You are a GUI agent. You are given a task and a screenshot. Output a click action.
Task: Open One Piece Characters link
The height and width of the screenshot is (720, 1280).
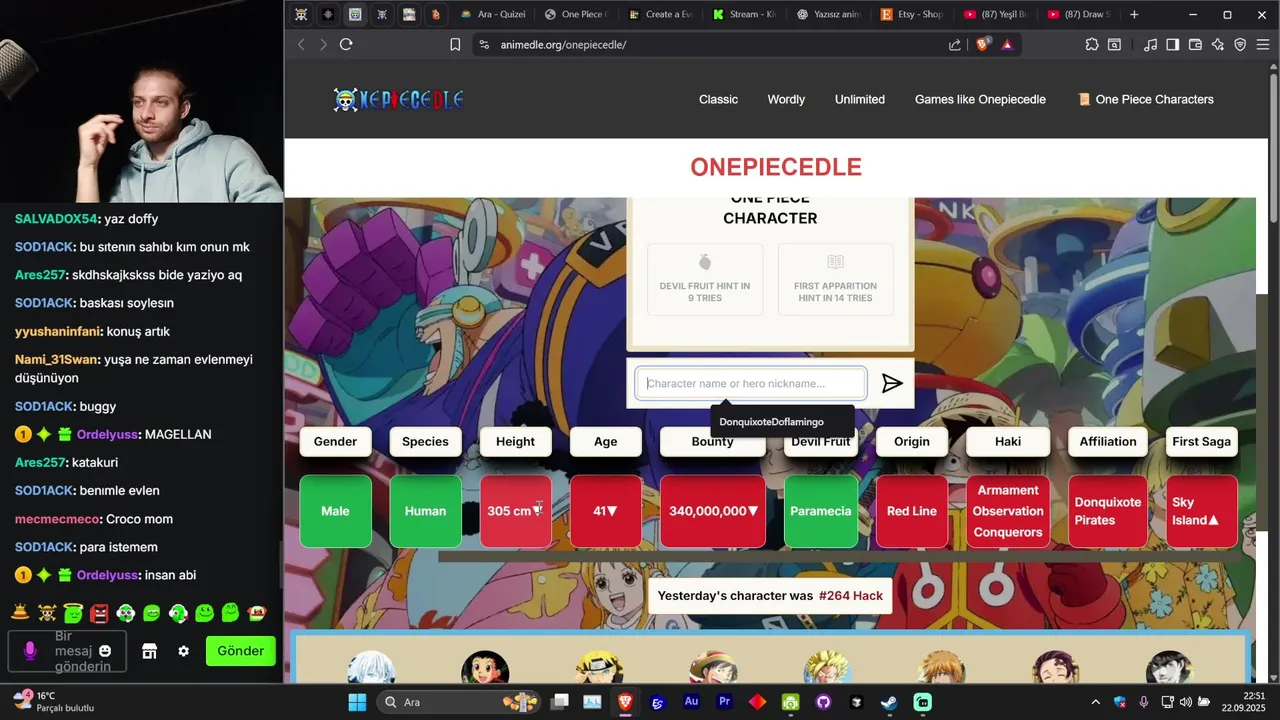pos(1146,99)
